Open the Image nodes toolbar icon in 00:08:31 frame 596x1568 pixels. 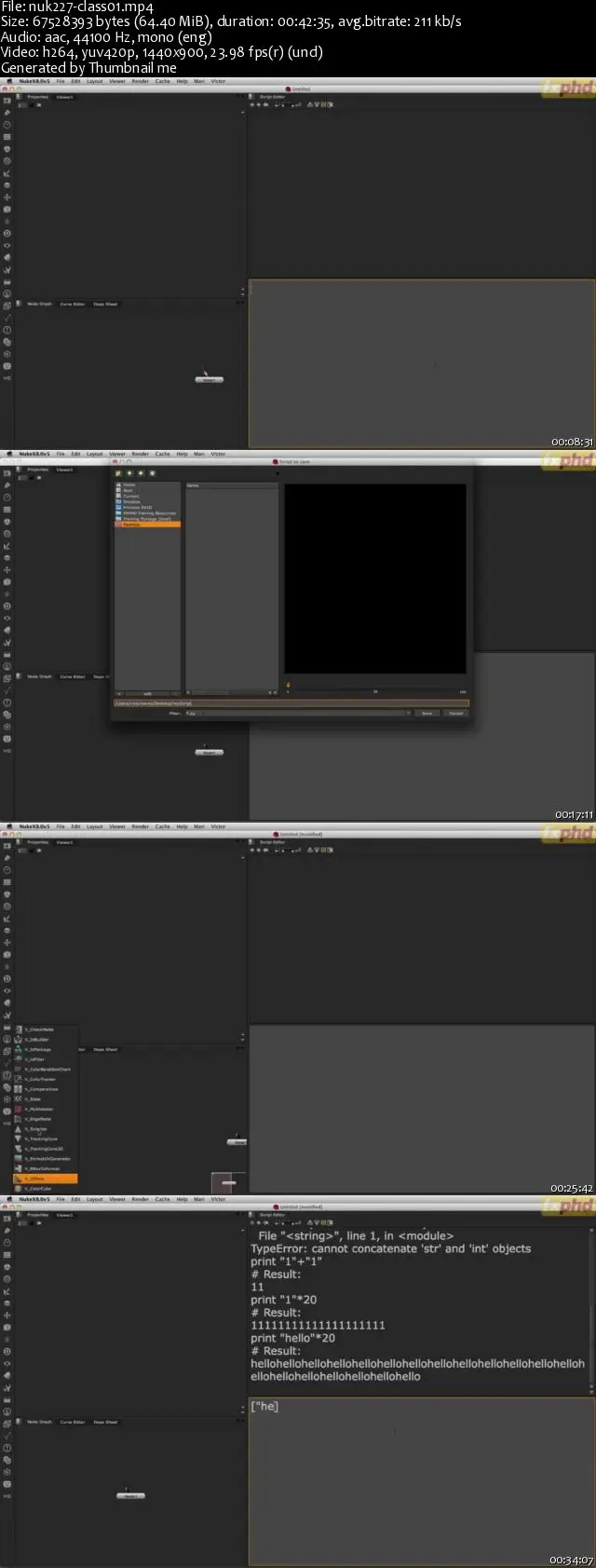[x=7, y=101]
